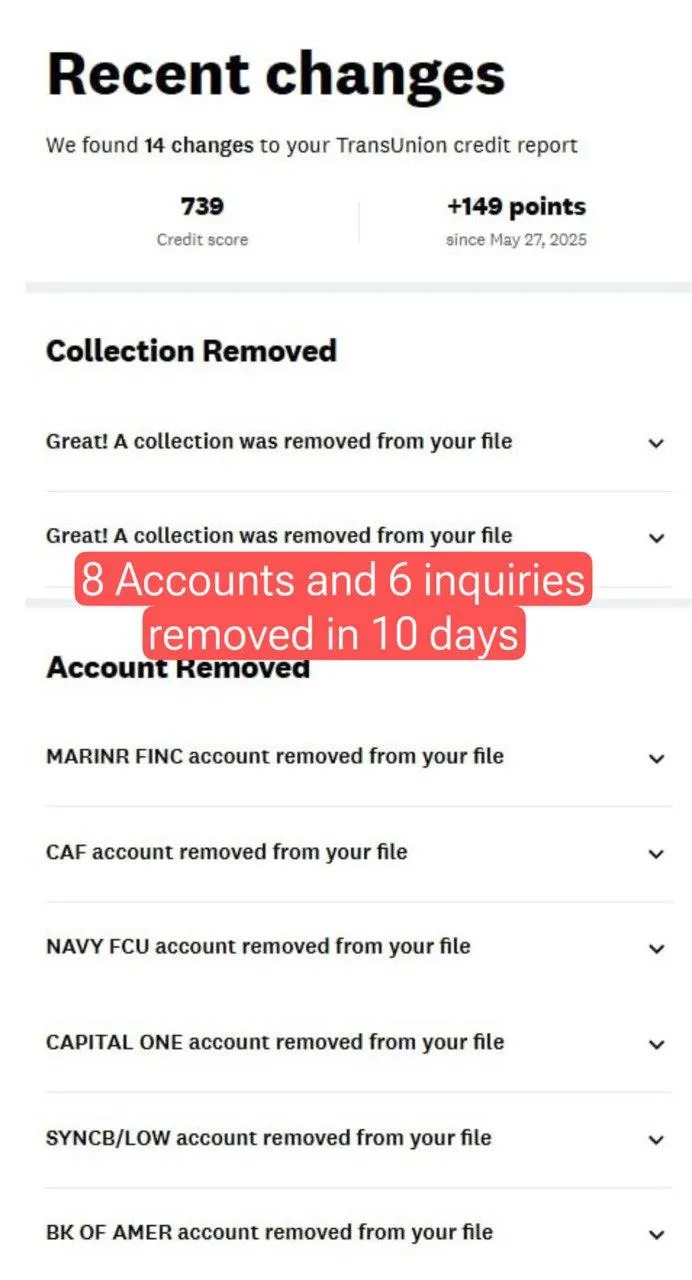Expand MARINR FINC account chevron

tap(656, 759)
